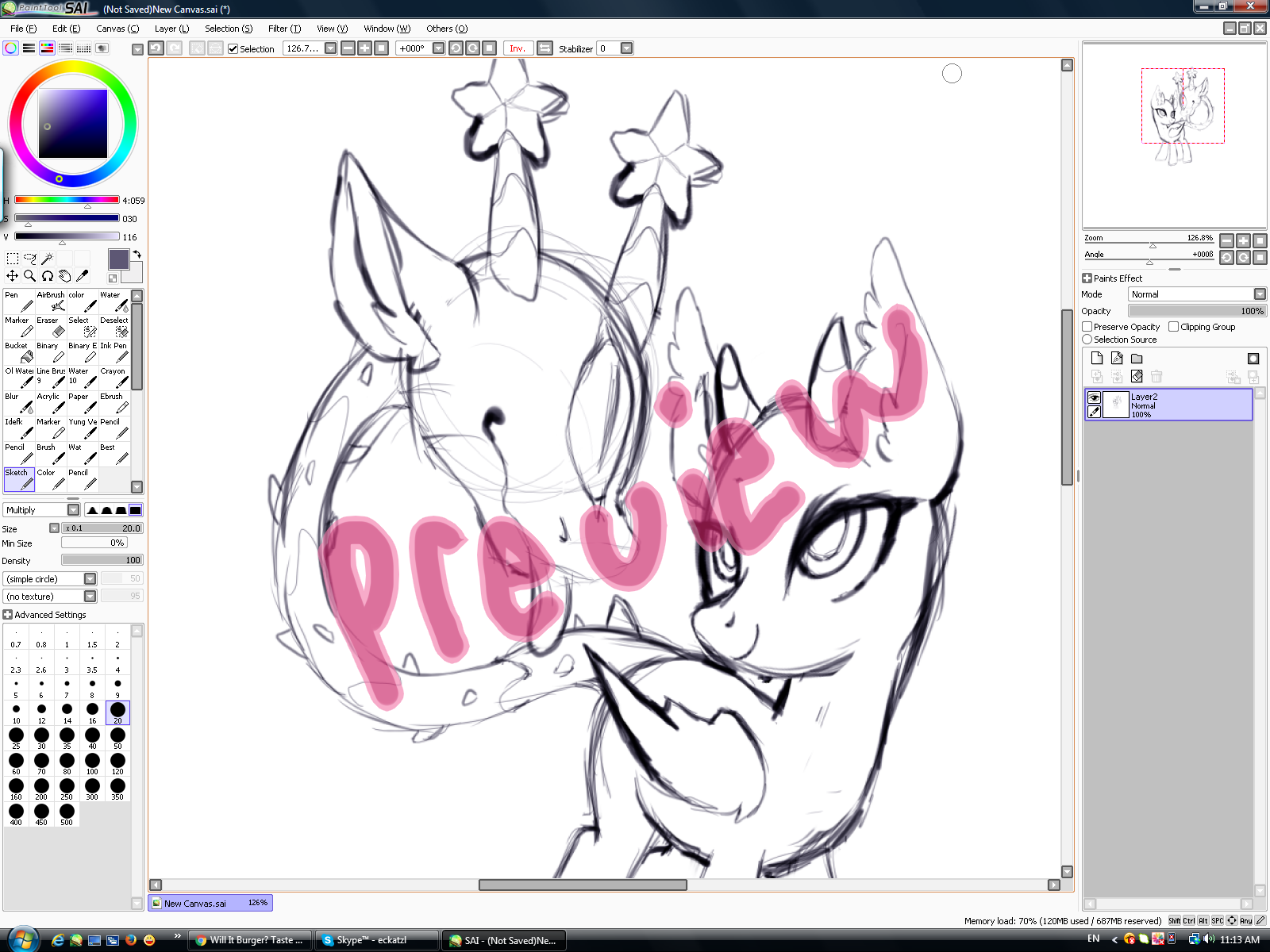Image resolution: width=1270 pixels, height=952 pixels.
Task: Clear the layer with eraser icon
Action: (1137, 376)
